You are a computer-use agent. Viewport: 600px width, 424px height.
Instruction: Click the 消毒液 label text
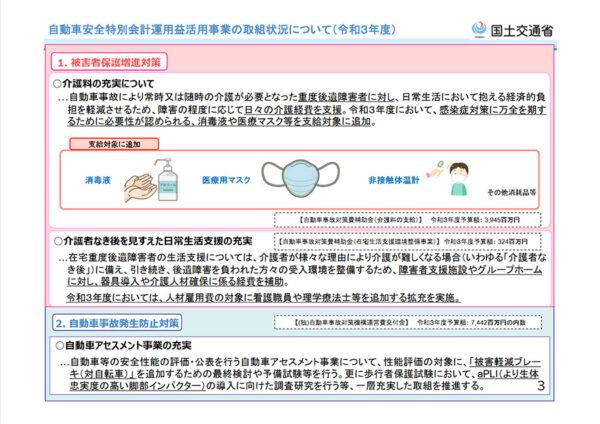click(95, 180)
